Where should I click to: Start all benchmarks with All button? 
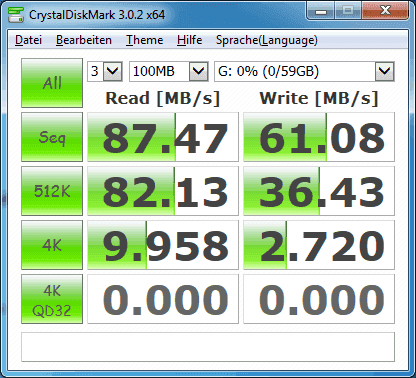[x=52, y=83]
